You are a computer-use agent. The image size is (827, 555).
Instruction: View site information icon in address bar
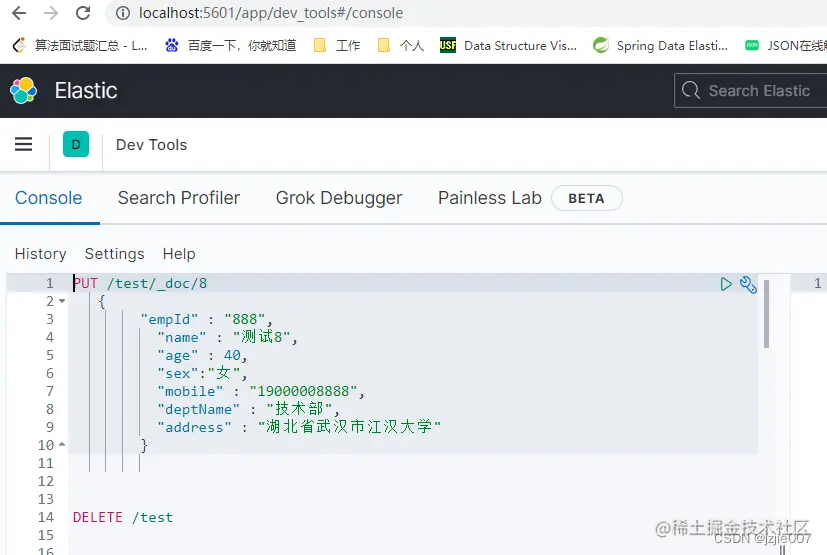(x=123, y=13)
